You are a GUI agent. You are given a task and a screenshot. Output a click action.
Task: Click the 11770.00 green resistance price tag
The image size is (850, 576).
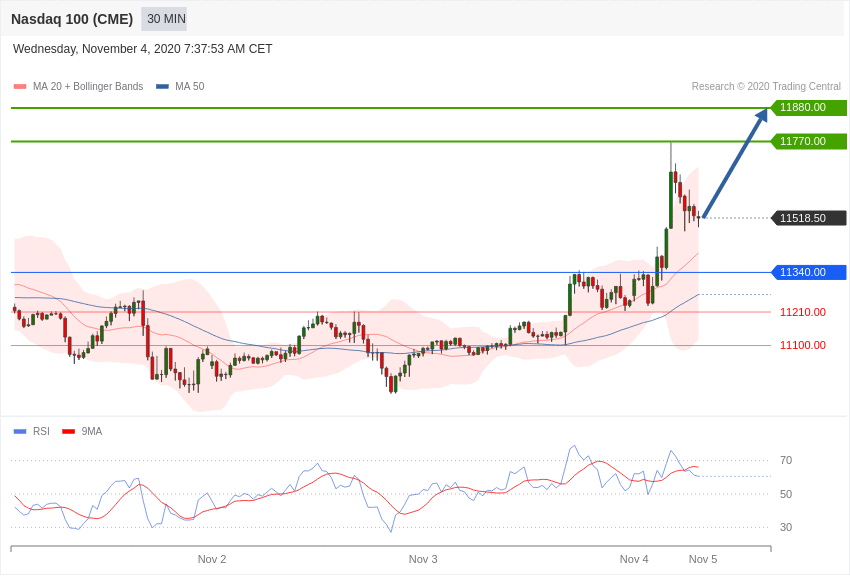(x=808, y=141)
